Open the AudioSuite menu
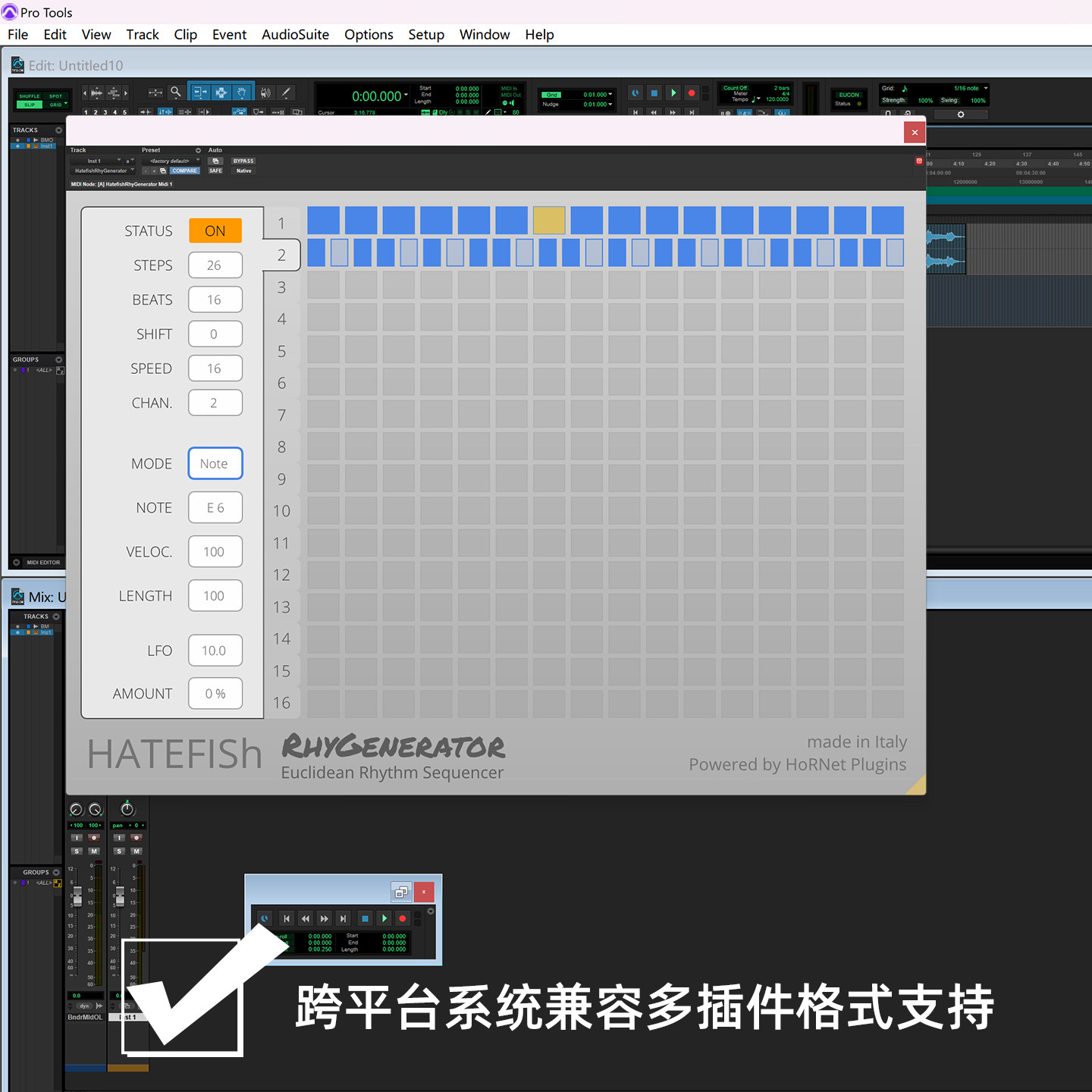Image resolution: width=1092 pixels, height=1092 pixels. (295, 34)
